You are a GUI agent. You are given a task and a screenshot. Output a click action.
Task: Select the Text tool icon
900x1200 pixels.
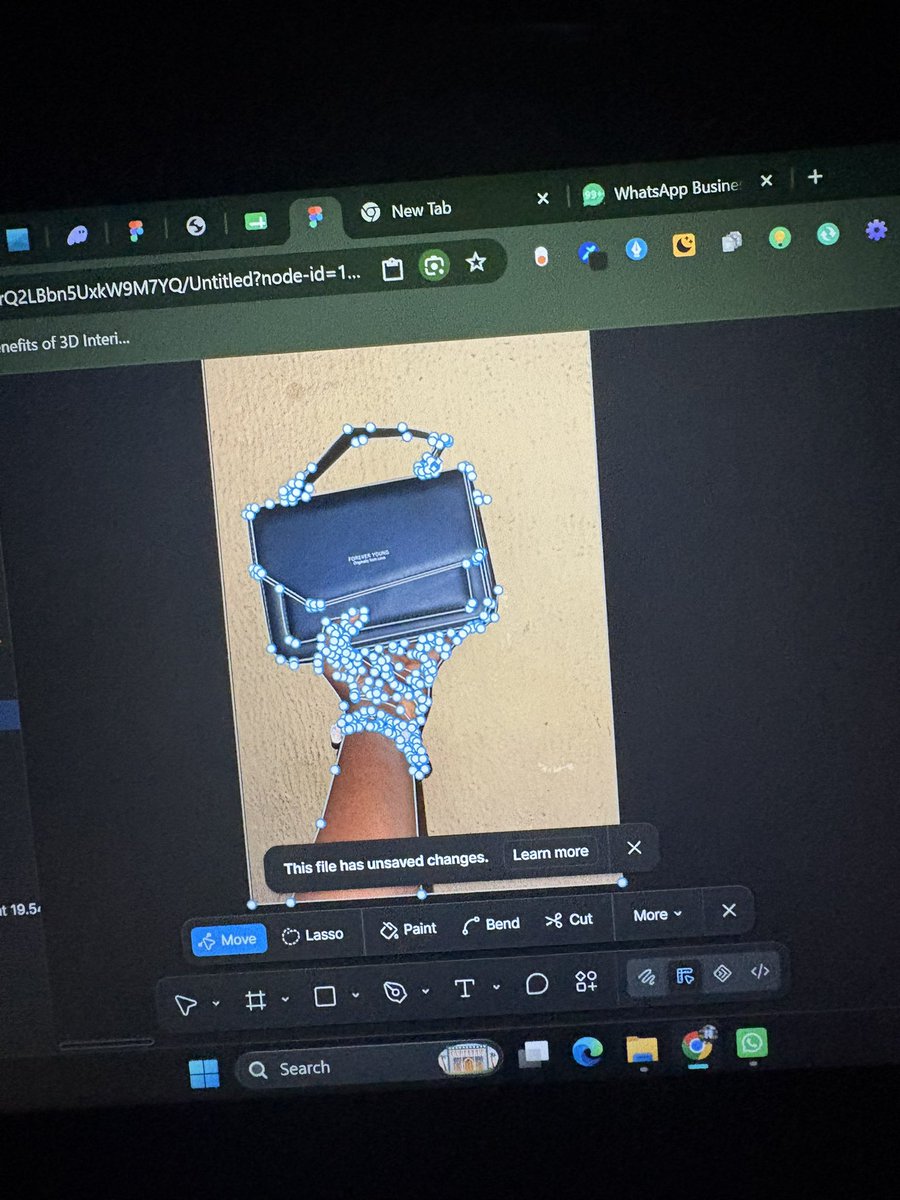464,988
